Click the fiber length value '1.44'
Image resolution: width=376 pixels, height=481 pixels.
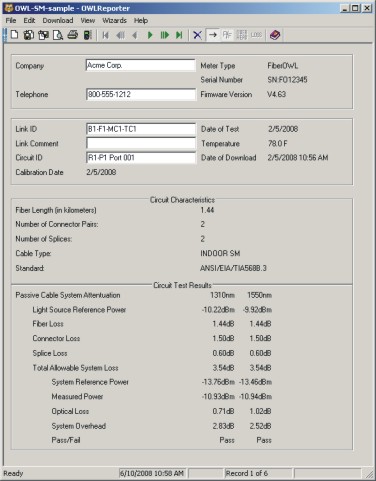[207, 210]
